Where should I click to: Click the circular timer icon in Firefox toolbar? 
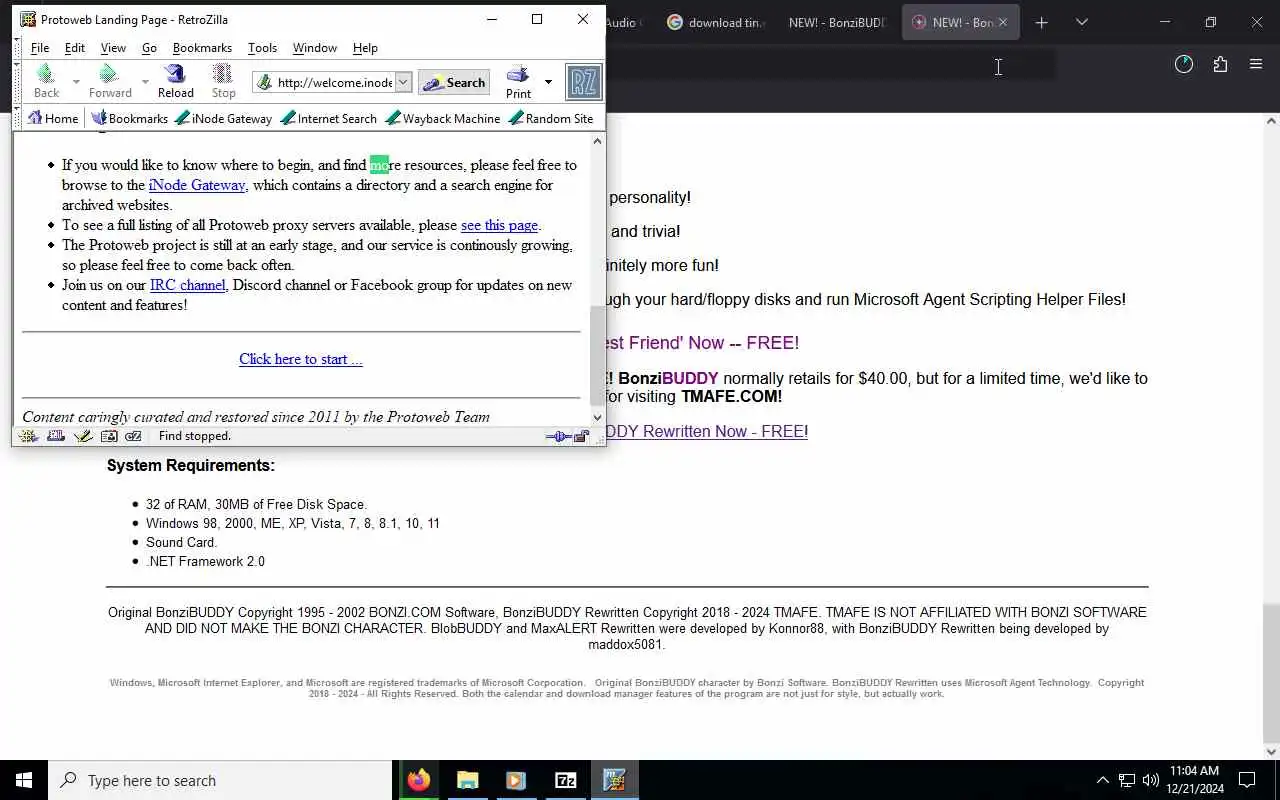1184,65
